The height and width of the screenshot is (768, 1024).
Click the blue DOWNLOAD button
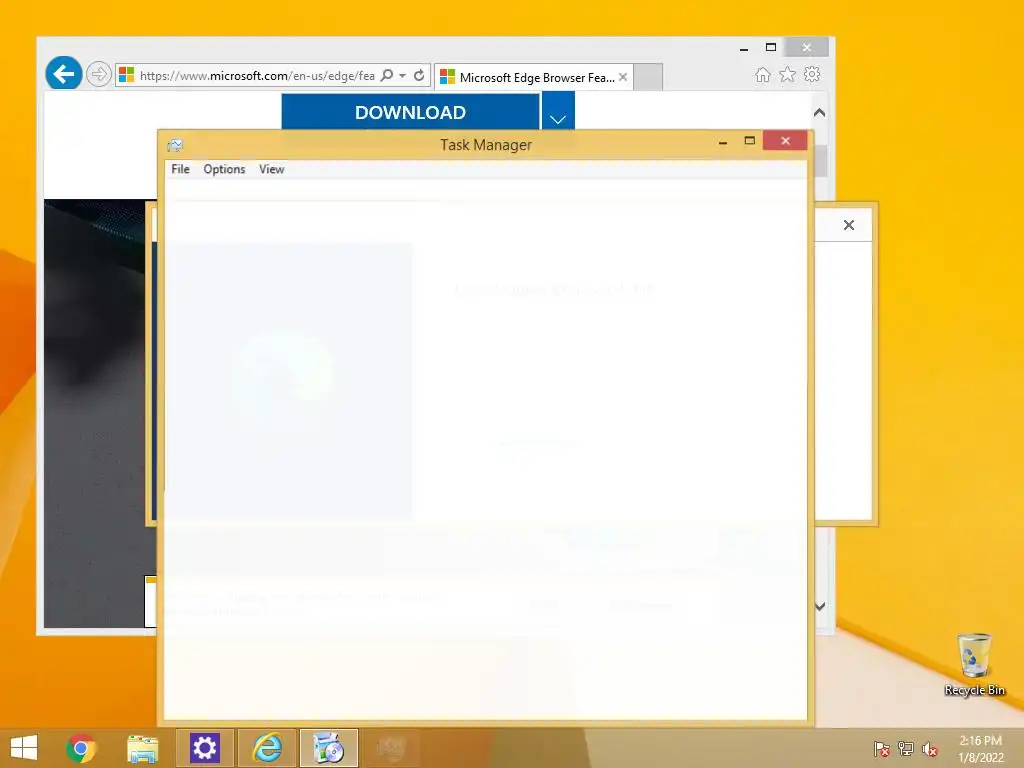(410, 112)
